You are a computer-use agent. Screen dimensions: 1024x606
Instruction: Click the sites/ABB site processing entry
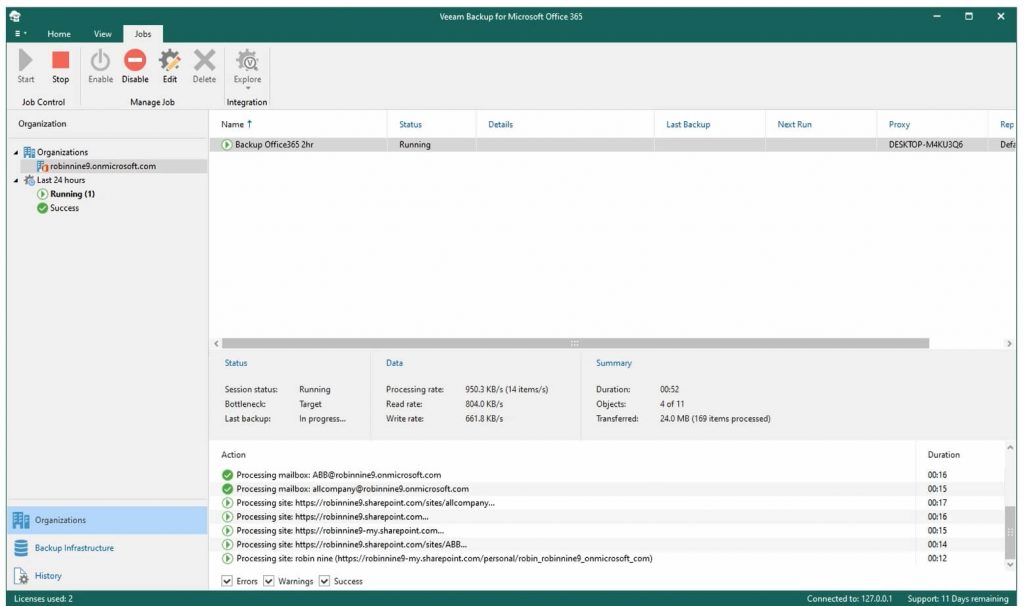pyautogui.click(x=351, y=545)
